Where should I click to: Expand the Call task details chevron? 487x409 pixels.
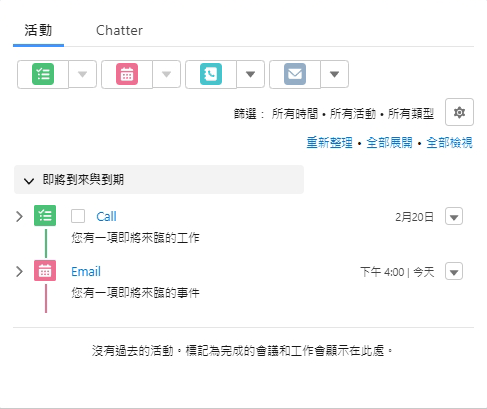(19, 217)
